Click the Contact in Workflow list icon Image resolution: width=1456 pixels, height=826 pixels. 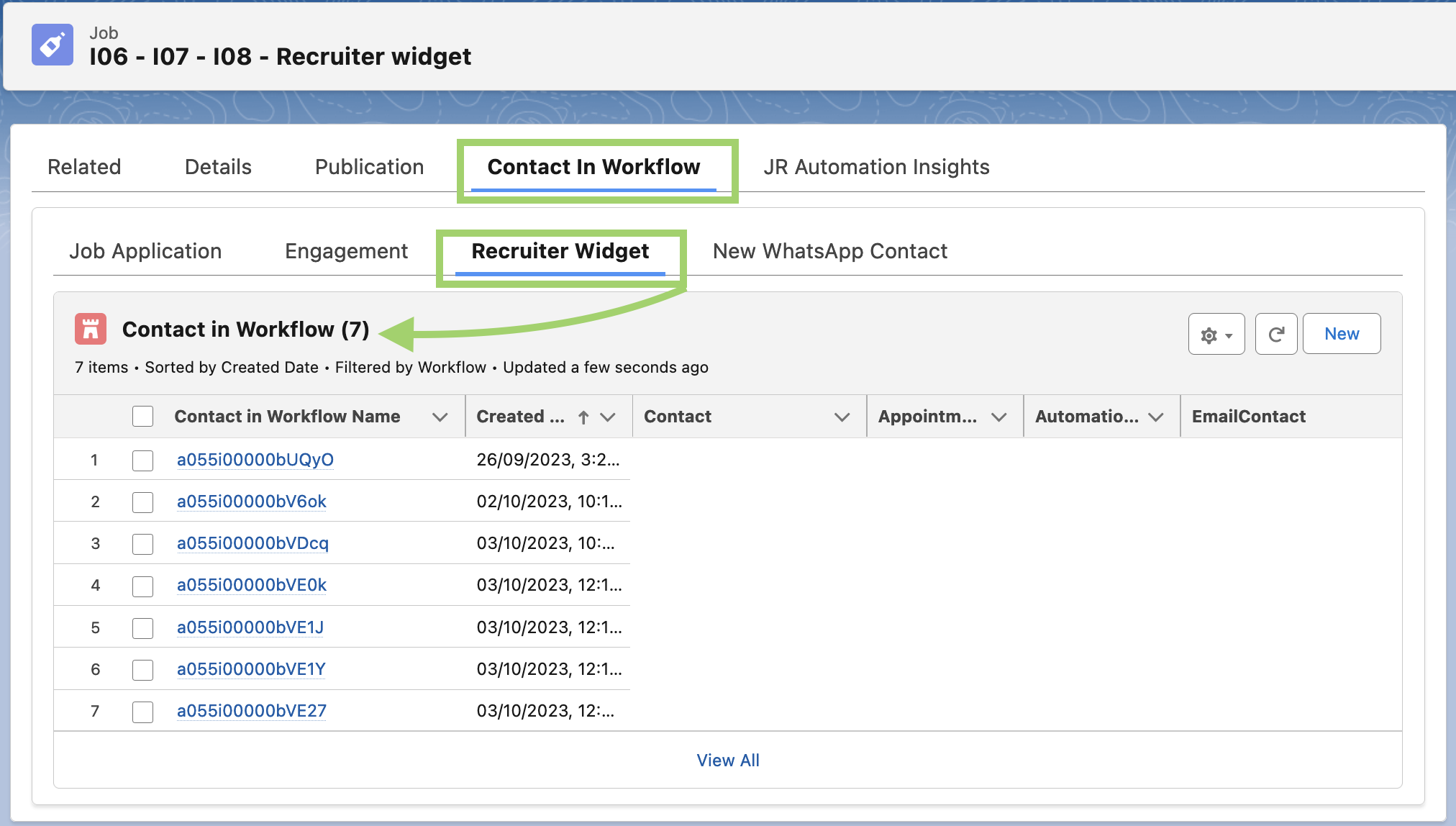91,330
